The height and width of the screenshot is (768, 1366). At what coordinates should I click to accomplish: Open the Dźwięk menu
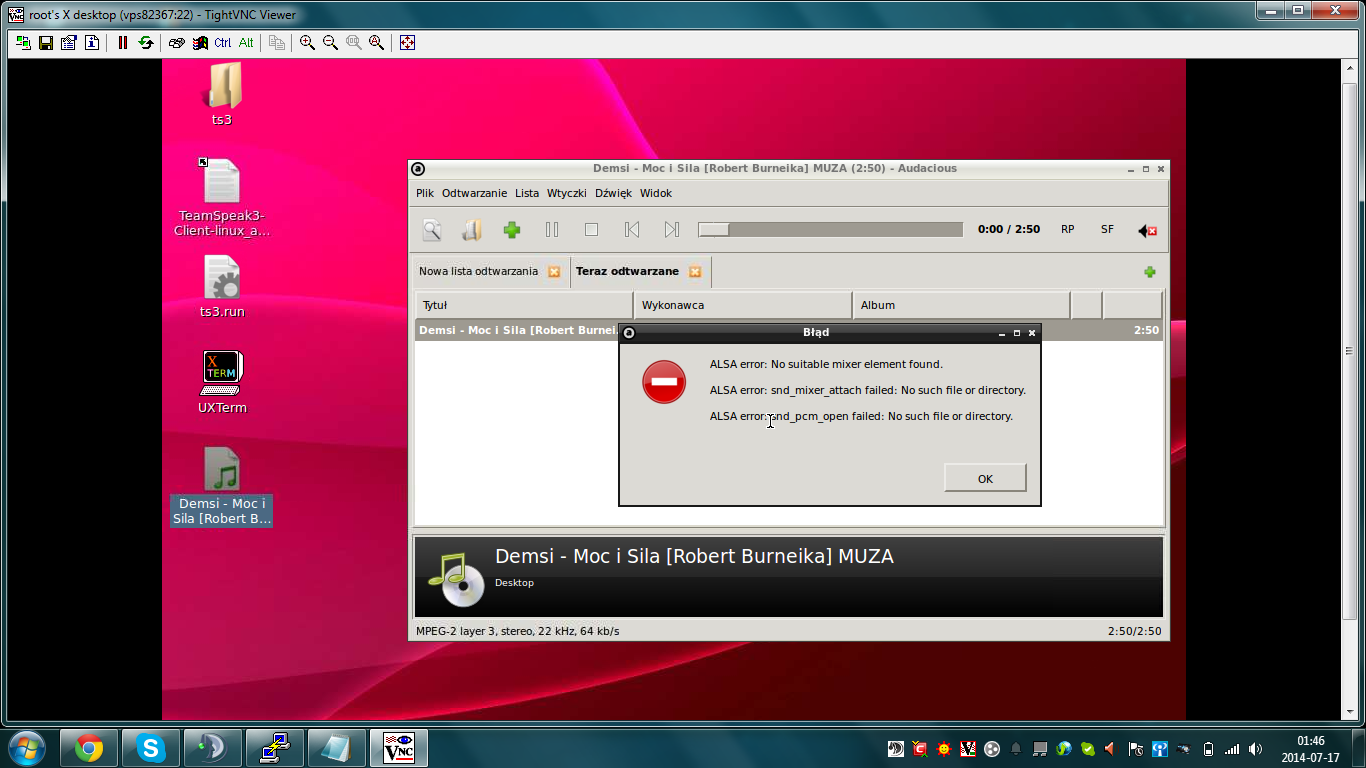click(x=613, y=193)
